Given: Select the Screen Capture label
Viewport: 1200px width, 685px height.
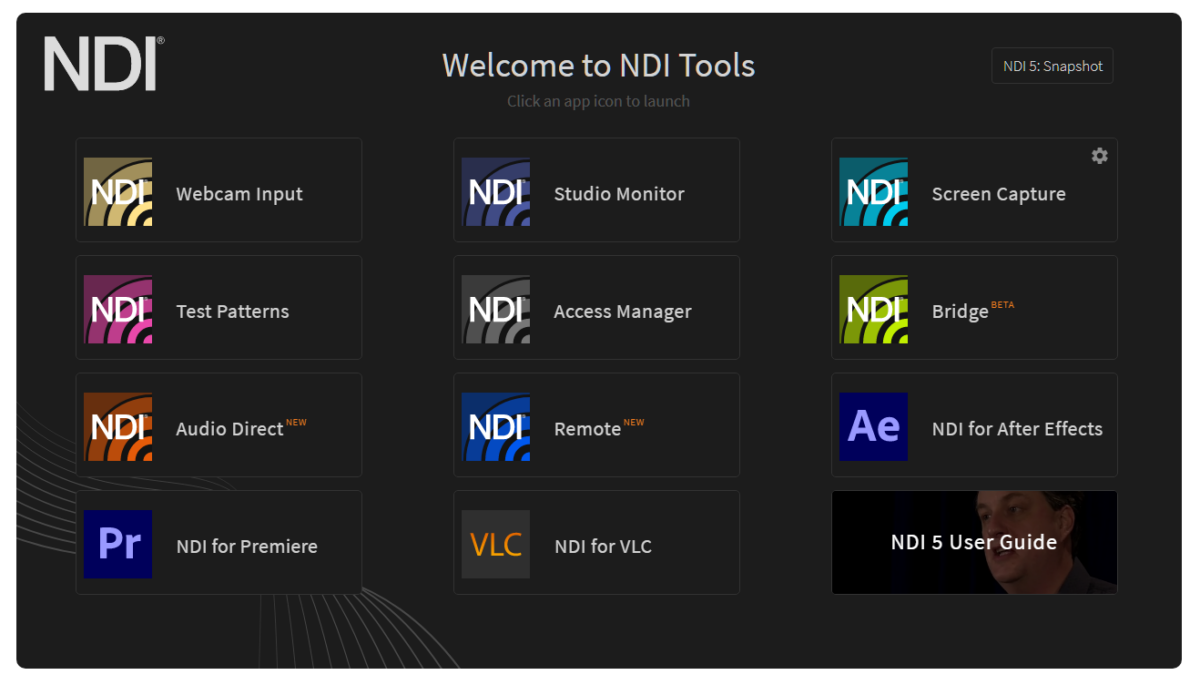Looking at the screenshot, I should pos(999,194).
